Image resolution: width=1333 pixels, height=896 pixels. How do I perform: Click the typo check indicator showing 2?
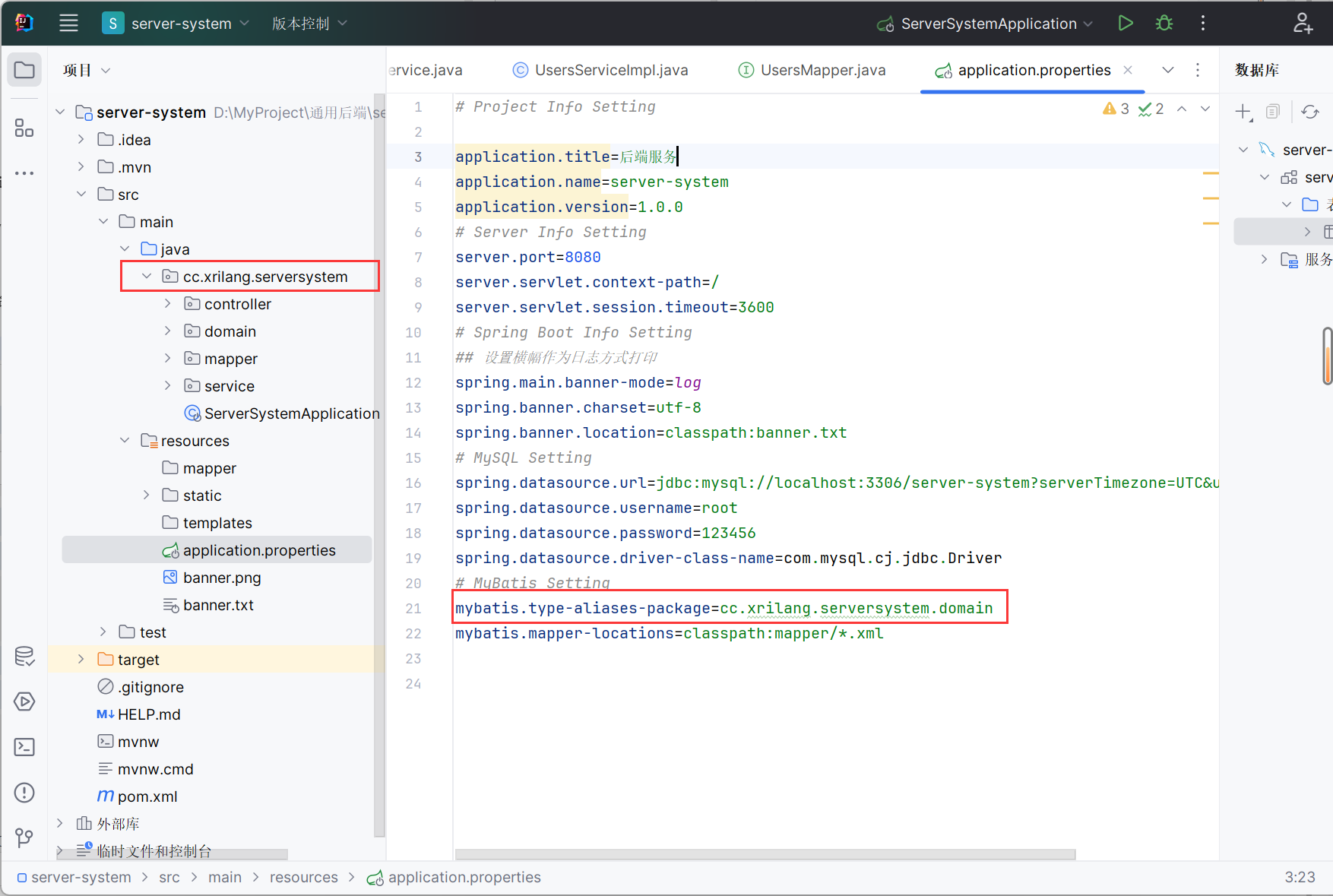click(1151, 109)
